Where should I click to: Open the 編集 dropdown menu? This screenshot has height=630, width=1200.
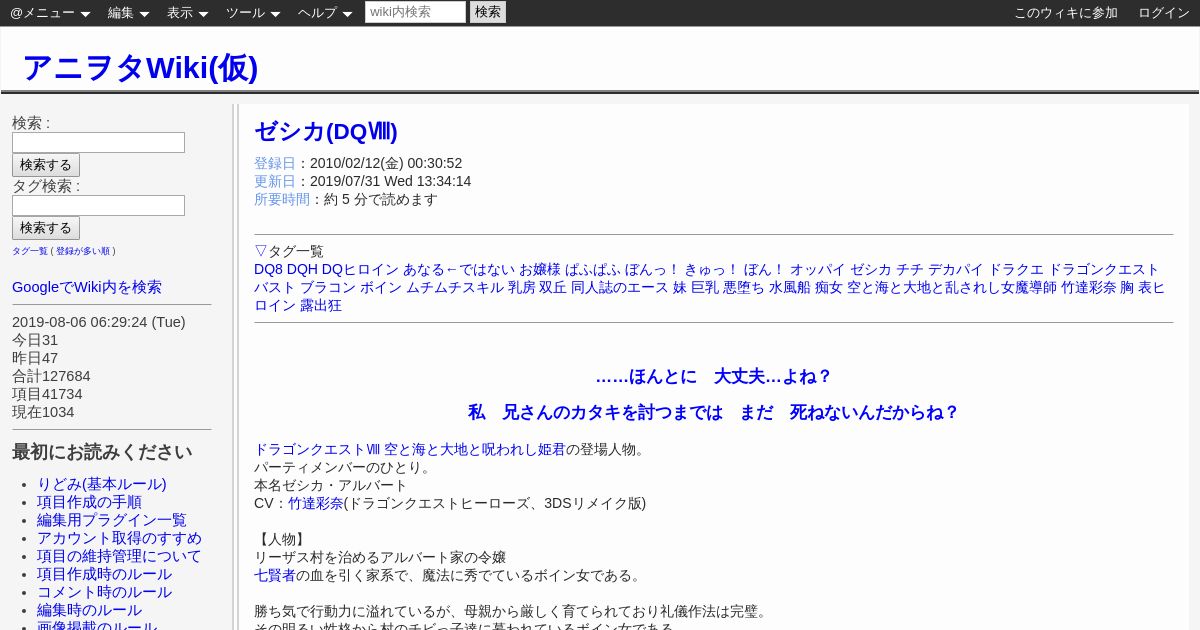click(x=128, y=13)
